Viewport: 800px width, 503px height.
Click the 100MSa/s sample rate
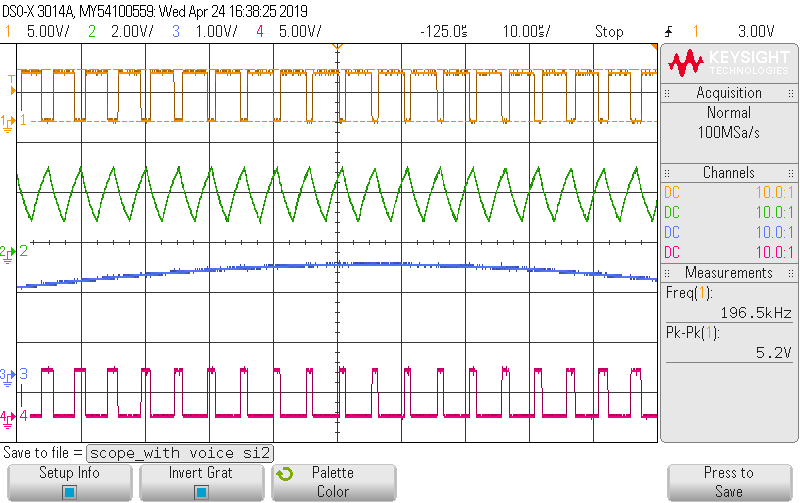729,133
